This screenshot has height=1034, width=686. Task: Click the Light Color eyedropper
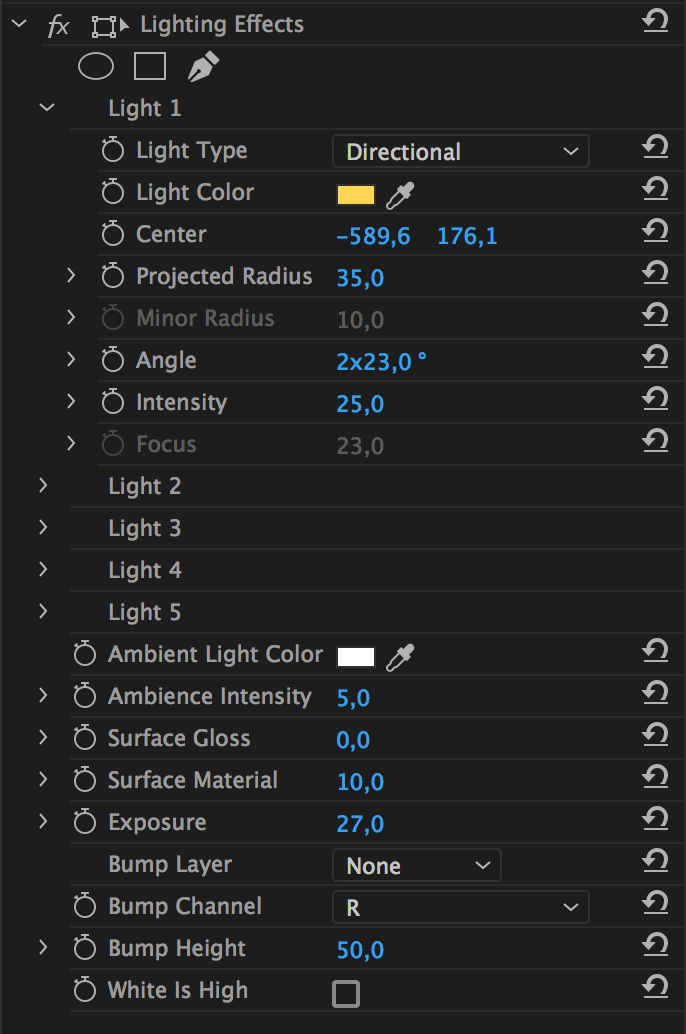pyautogui.click(x=400, y=195)
